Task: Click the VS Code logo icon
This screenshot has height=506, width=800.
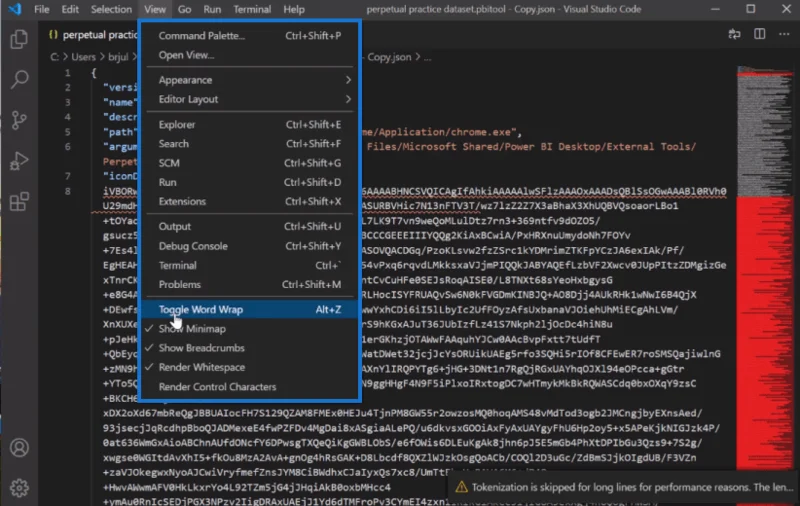Action: (15, 9)
